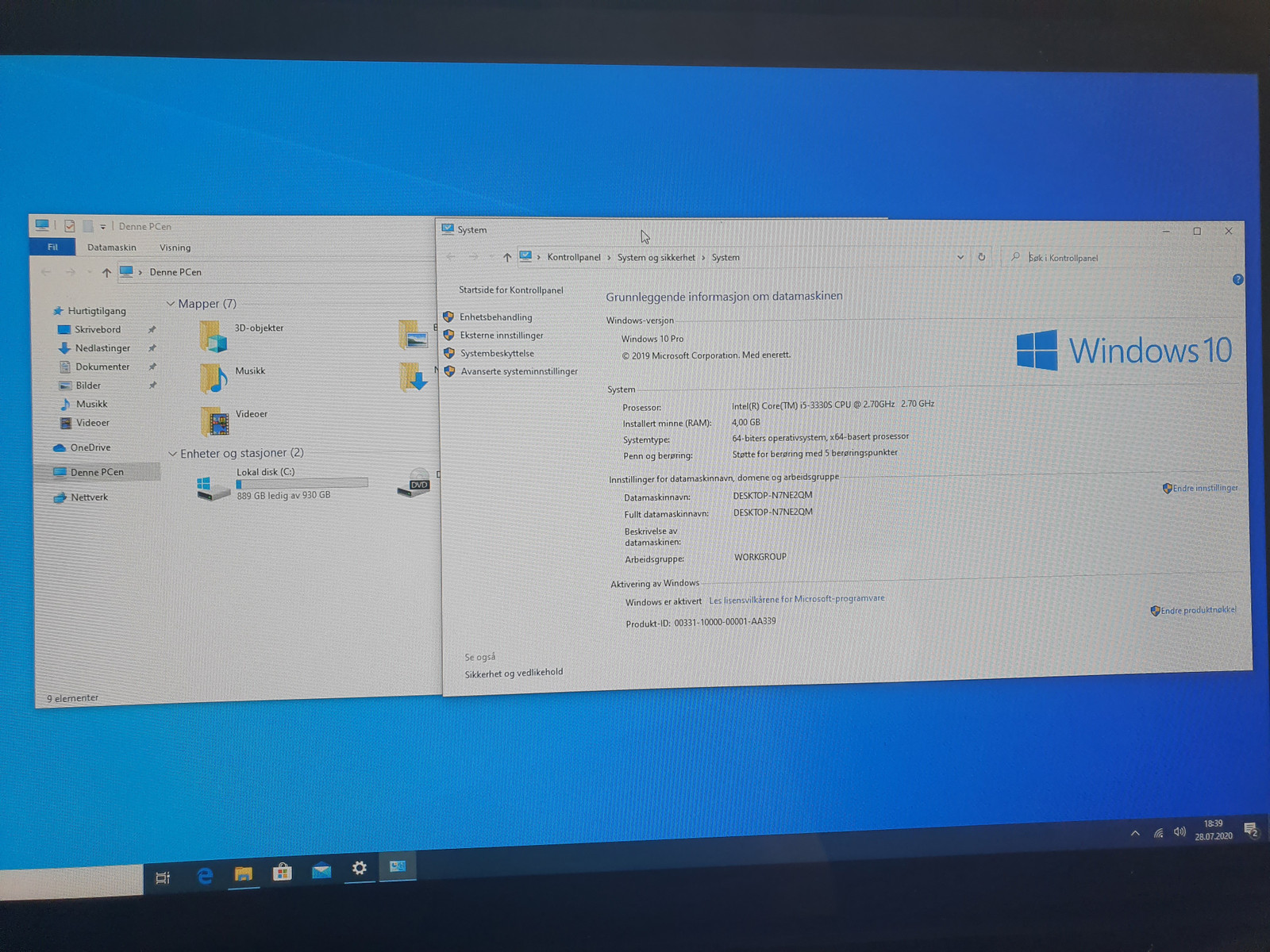Open Les lisensvilkårene for Microsoft-programvare link
The height and width of the screenshot is (952, 1270).
[x=796, y=600]
